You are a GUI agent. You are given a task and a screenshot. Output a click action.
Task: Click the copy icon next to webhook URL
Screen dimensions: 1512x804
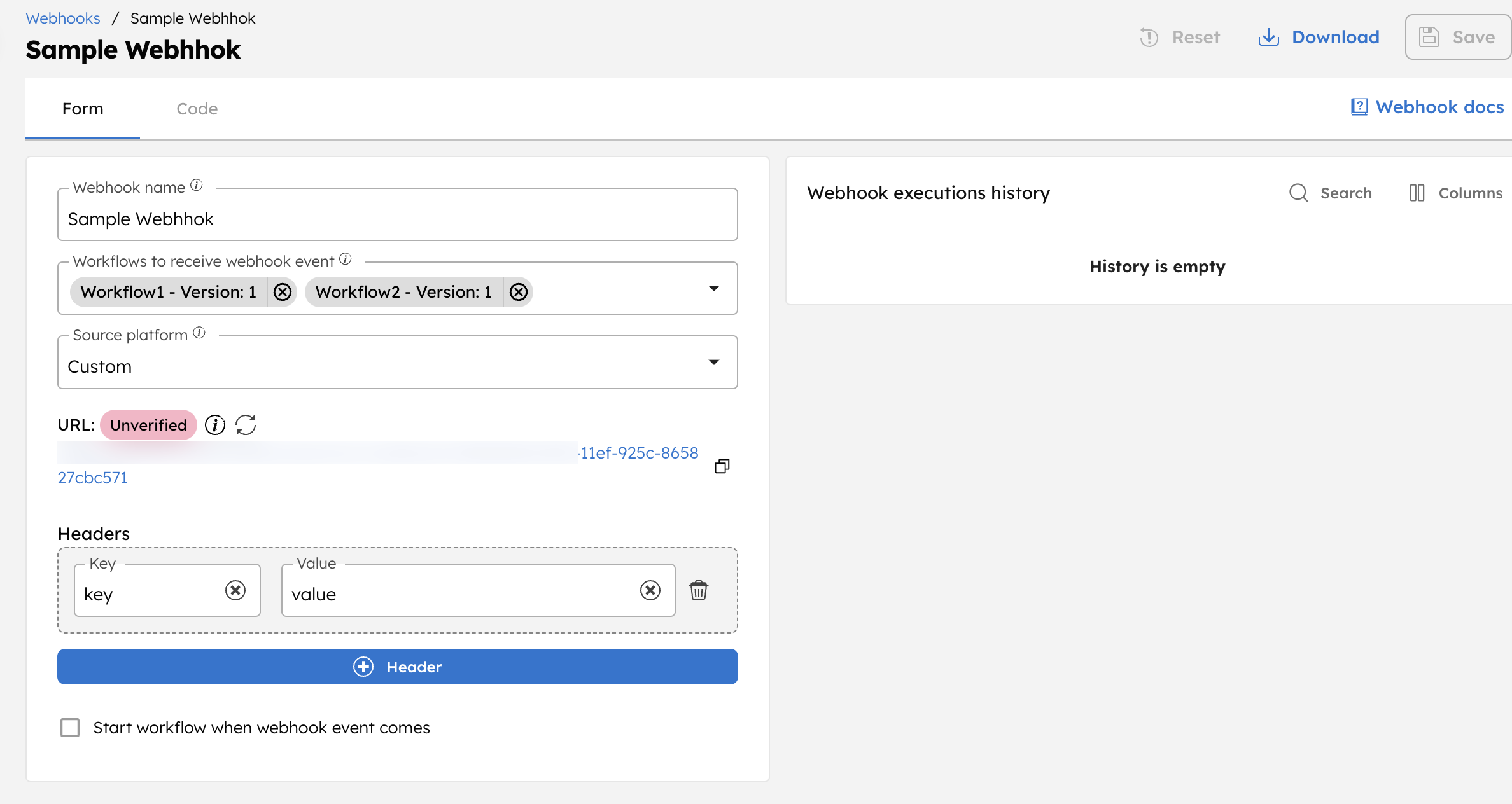[x=723, y=466]
